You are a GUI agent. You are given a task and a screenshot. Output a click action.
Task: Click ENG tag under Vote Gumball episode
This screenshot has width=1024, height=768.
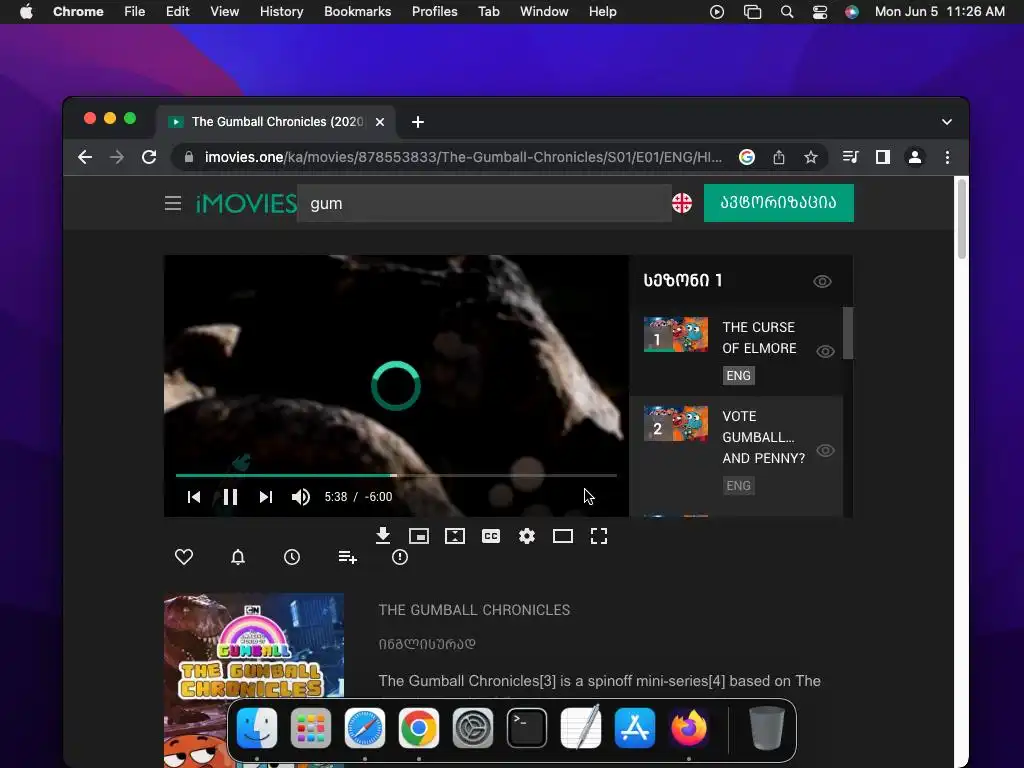tap(739, 486)
